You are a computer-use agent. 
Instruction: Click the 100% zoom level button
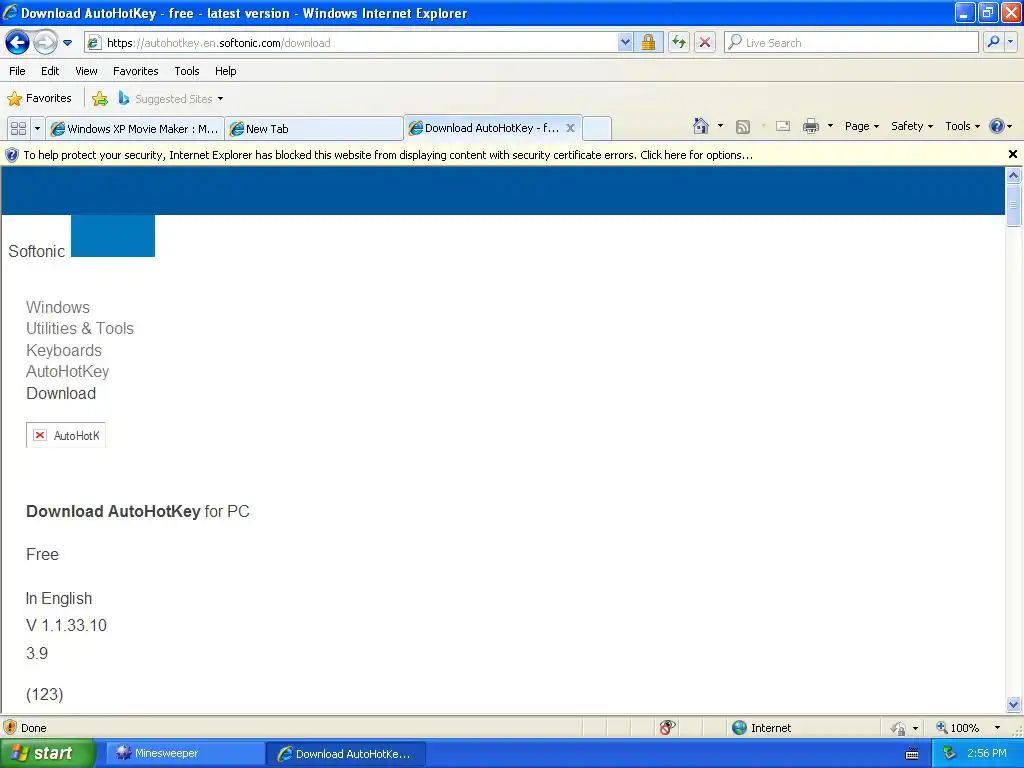pos(957,728)
